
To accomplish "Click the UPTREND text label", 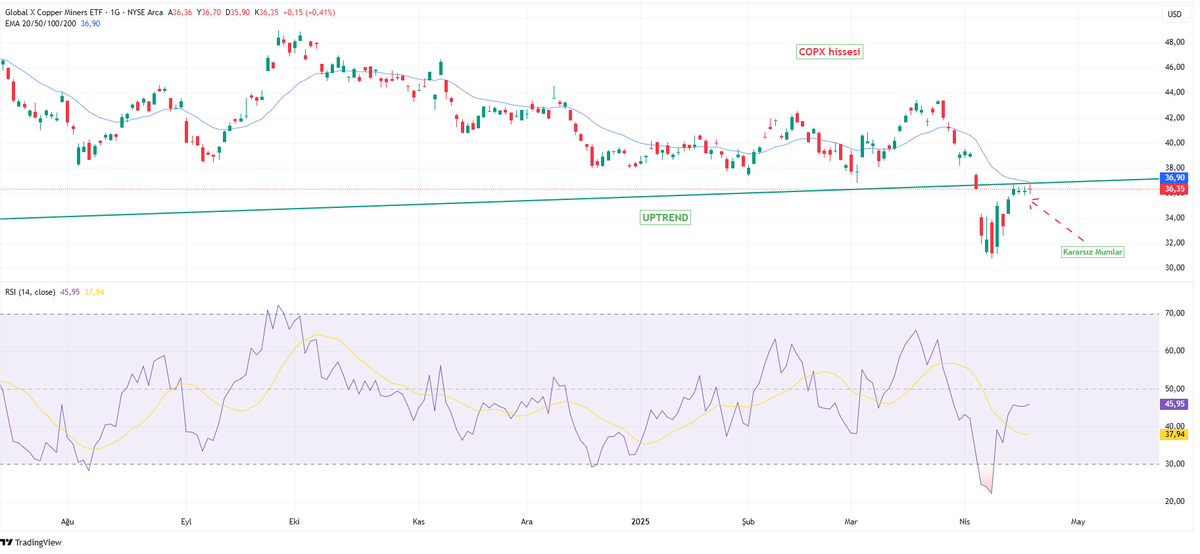I will pyautogui.click(x=665, y=217).
